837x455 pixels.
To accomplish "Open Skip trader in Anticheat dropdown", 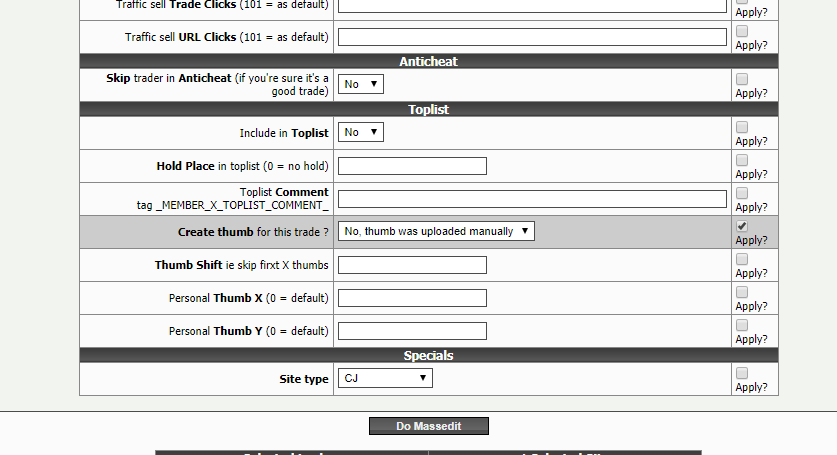I will click(361, 84).
